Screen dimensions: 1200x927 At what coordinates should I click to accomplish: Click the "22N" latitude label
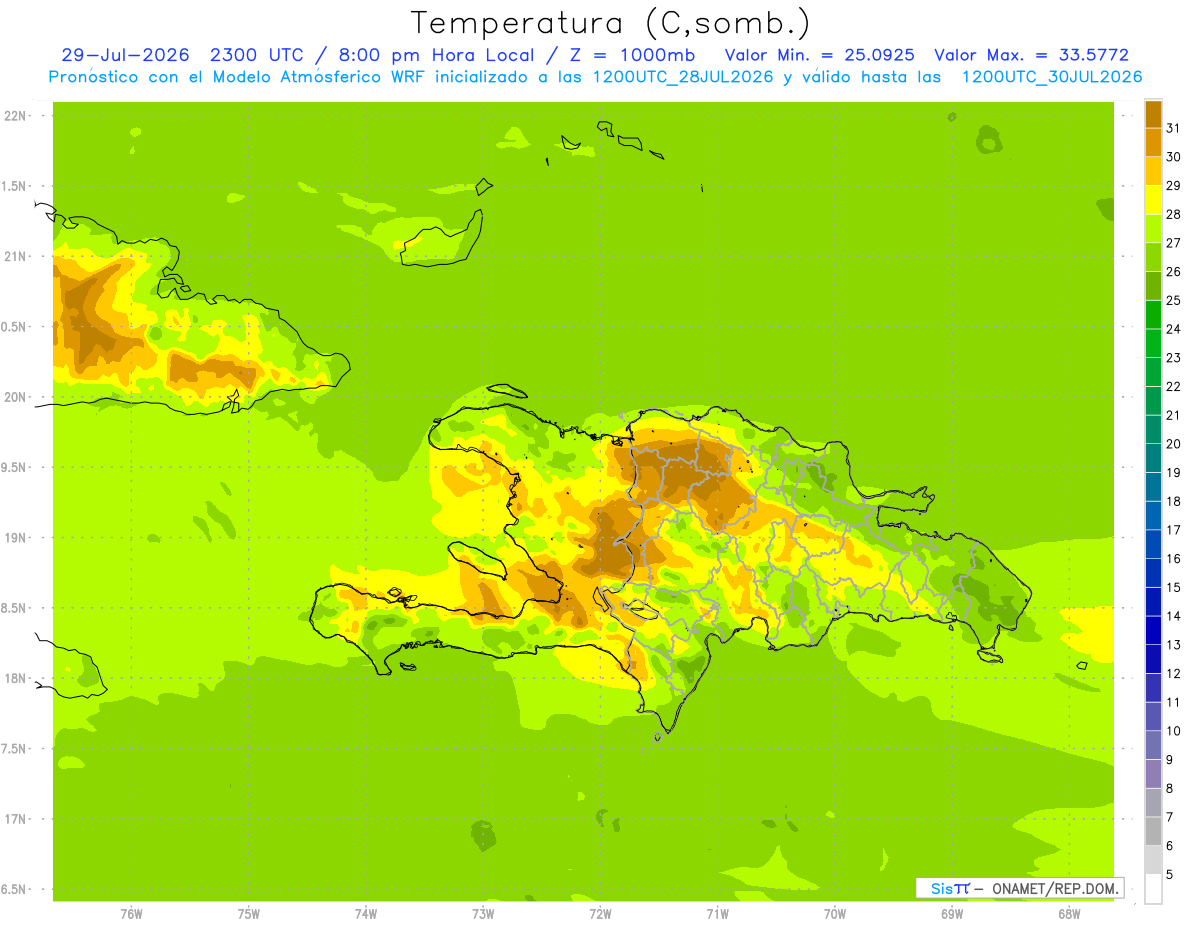[x=15, y=116]
